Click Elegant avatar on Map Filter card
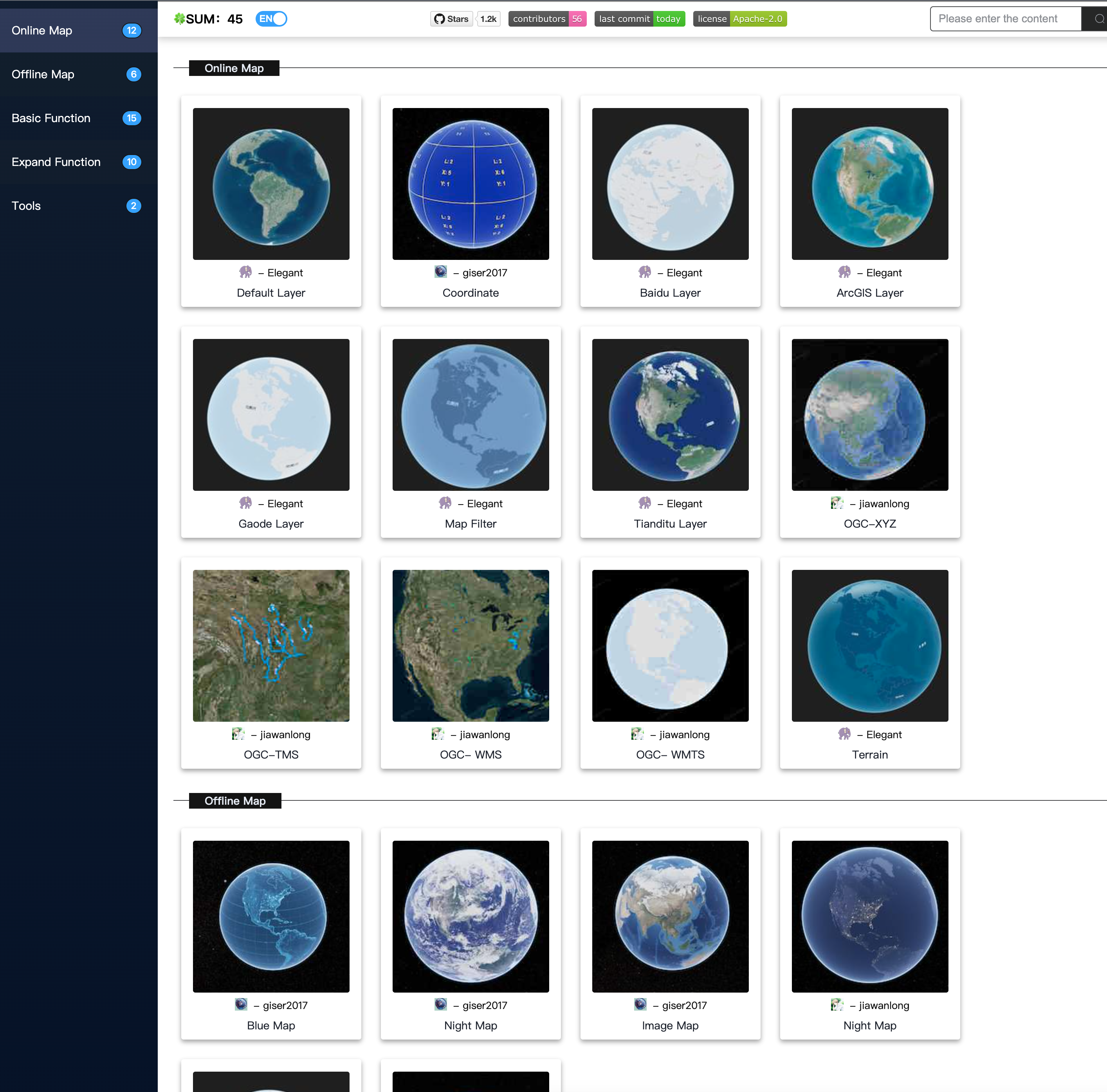Screen dimensions: 1107x1092 445,503
